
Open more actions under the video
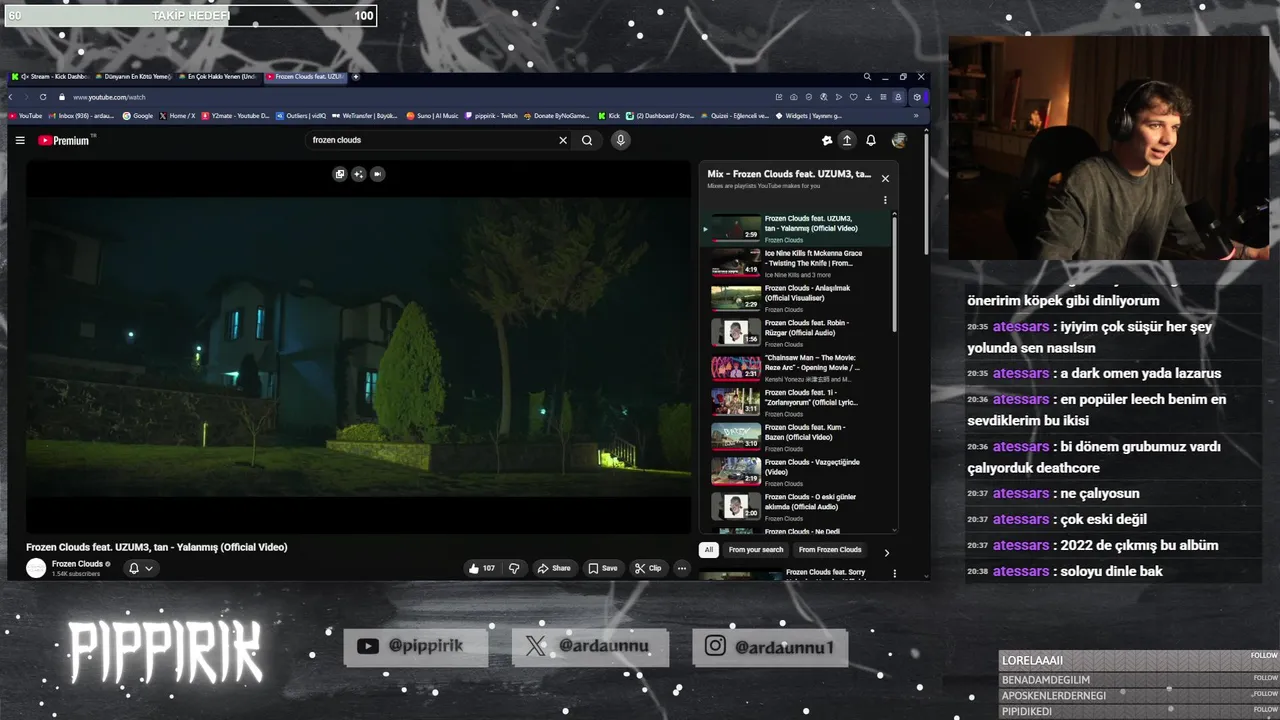(x=682, y=568)
